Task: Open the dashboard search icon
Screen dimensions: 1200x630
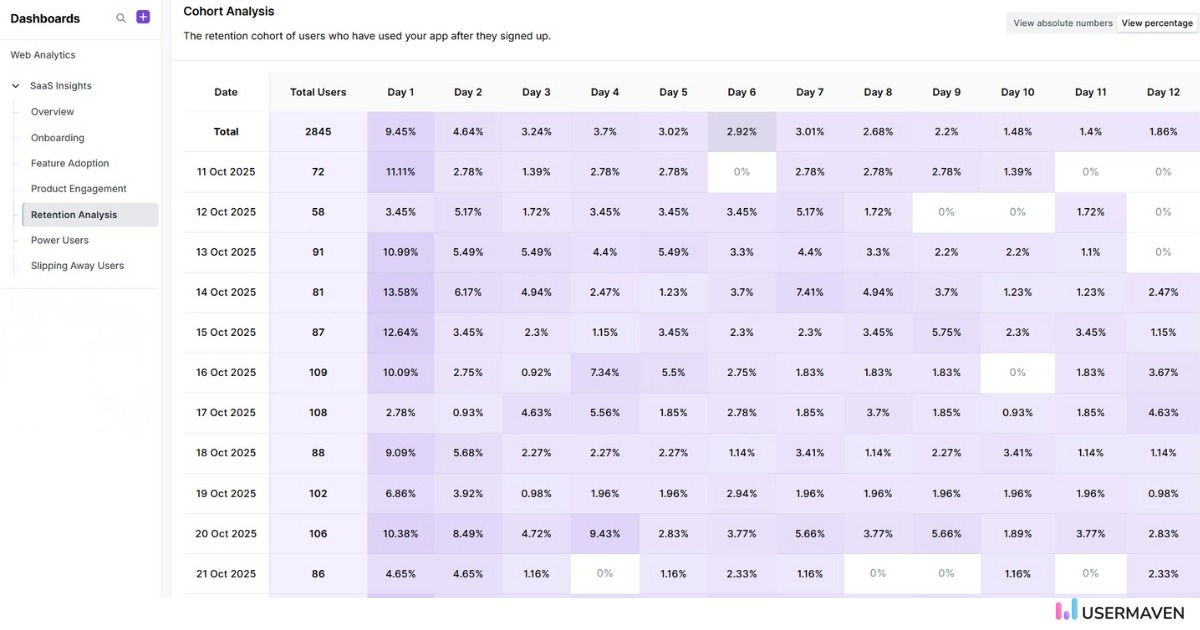Action: point(120,18)
